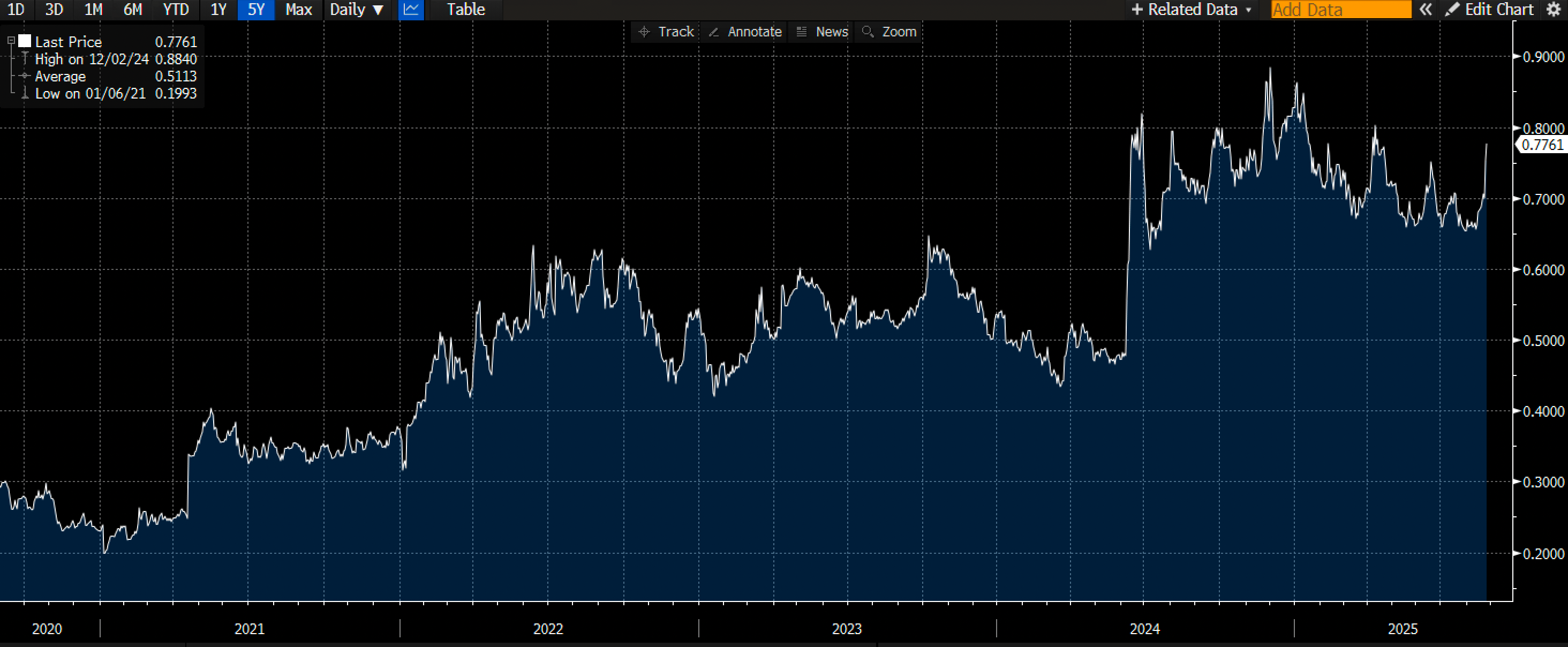Open the News overlay tool
This screenshot has width=1568, height=647.
(x=823, y=32)
